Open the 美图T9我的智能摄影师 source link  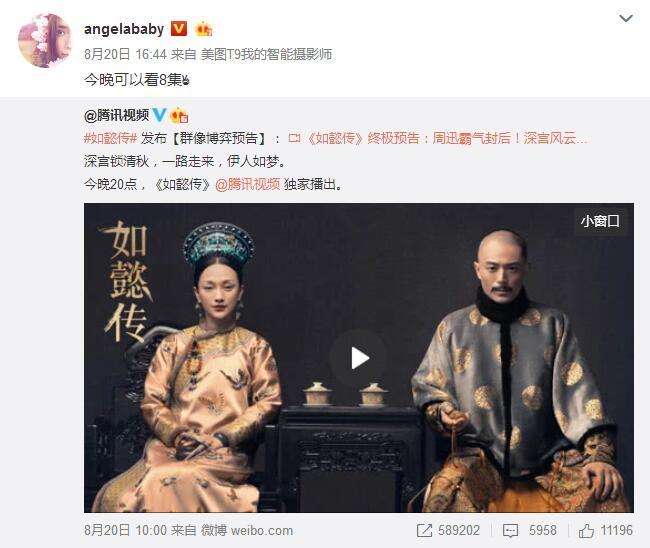coord(267,54)
